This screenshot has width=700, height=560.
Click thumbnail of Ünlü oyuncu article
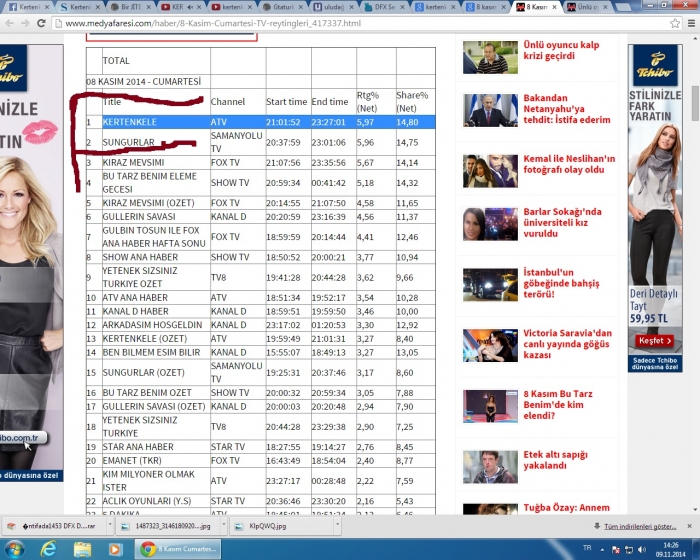pyautogui.click(x=490, y=57)
